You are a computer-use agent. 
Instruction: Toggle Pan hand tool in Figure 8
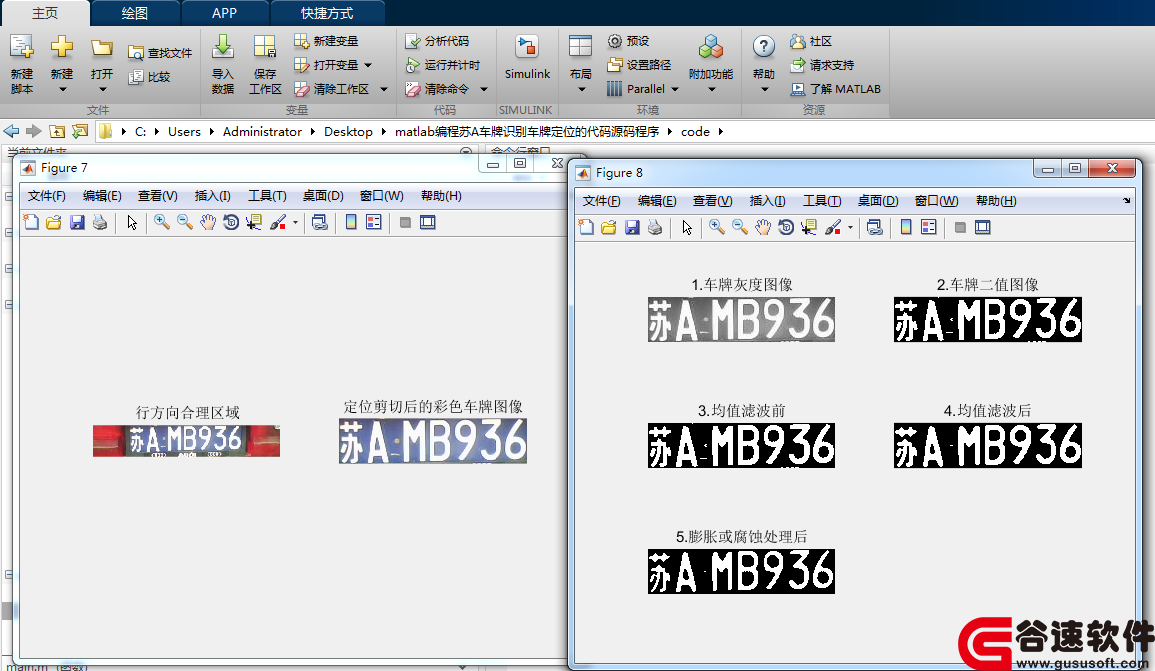(762, 228)
